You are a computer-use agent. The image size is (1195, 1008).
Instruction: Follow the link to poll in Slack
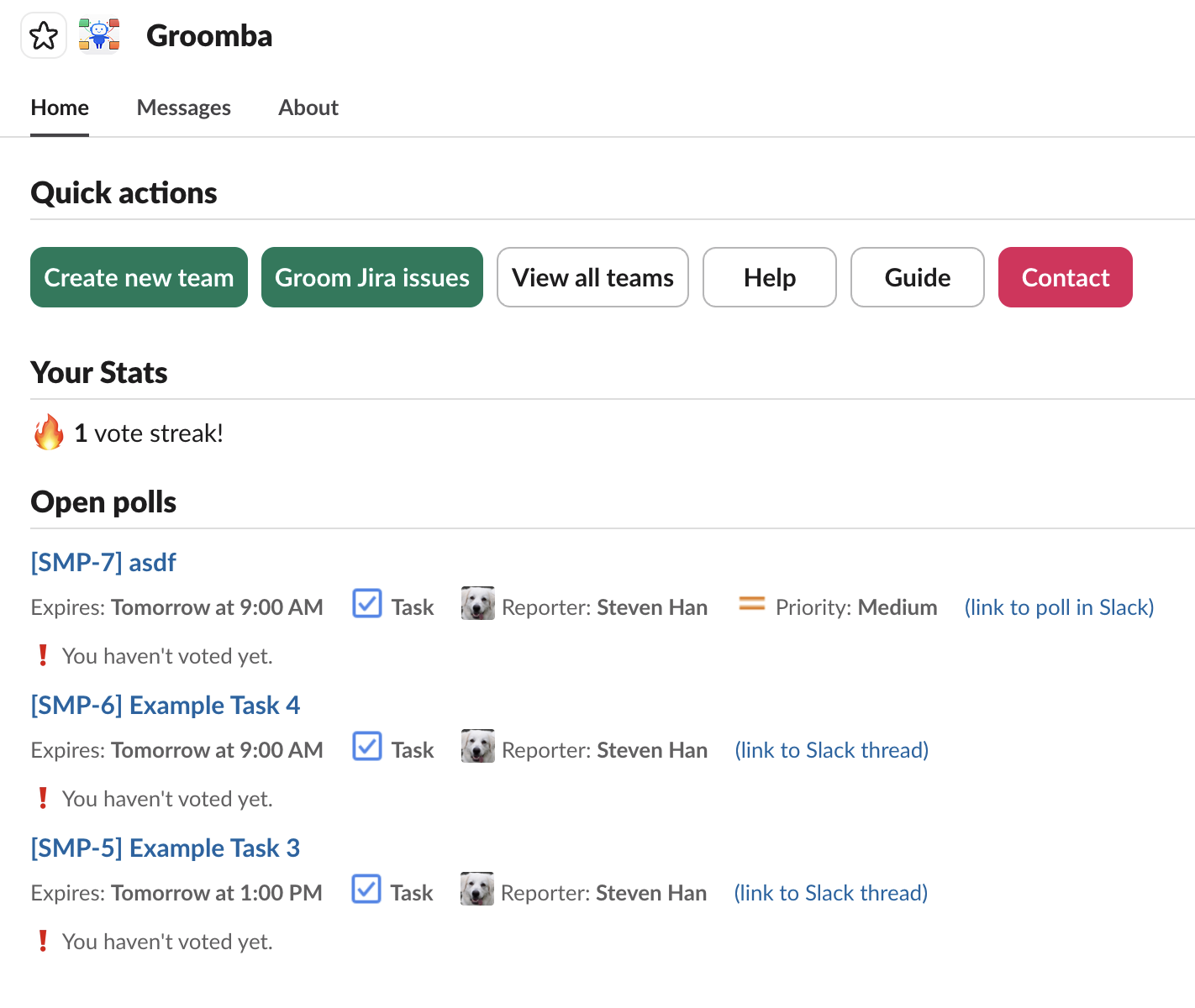[1059, 607]
